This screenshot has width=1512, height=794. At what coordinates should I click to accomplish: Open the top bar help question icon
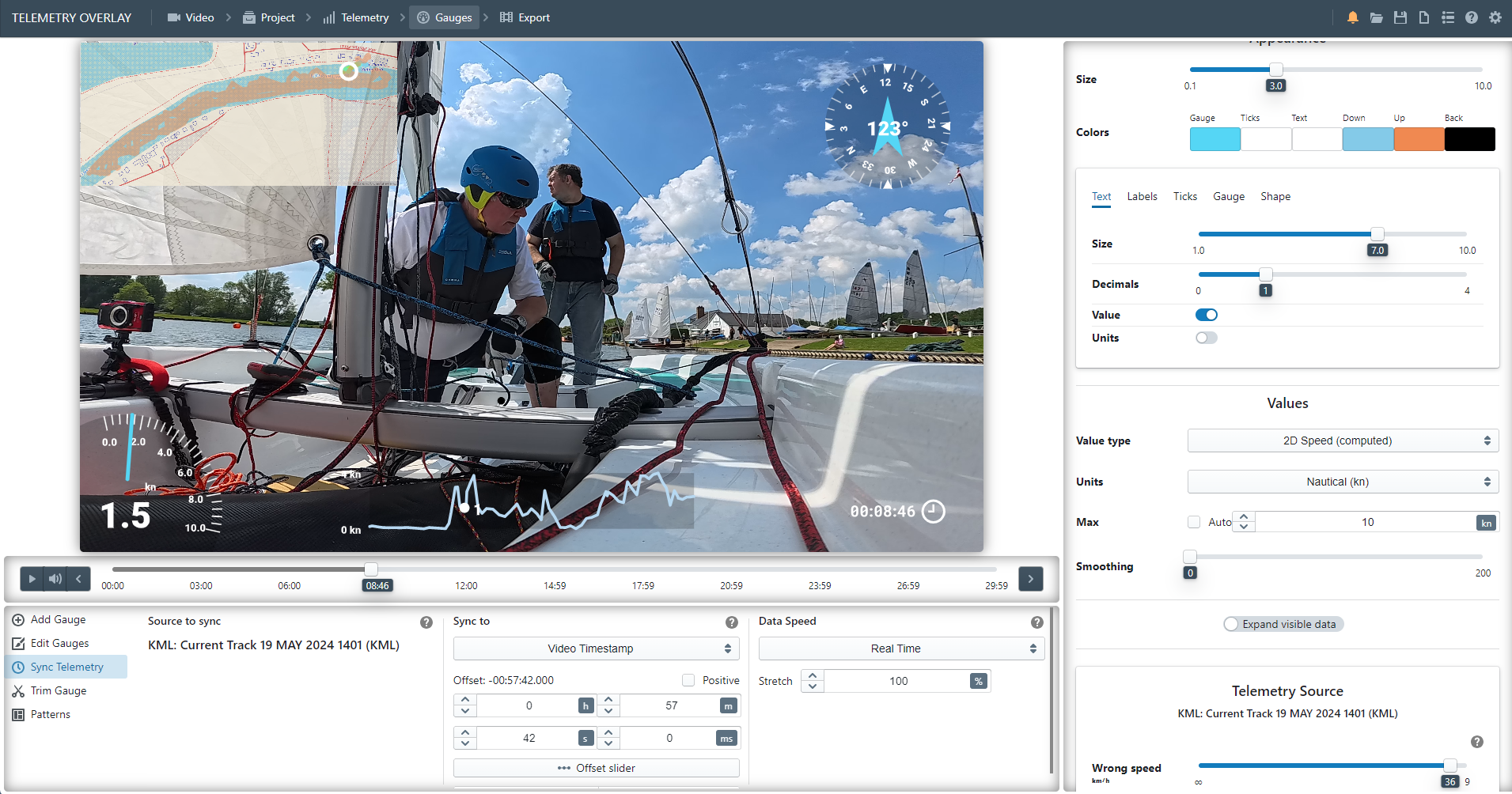click(1471, 17)
